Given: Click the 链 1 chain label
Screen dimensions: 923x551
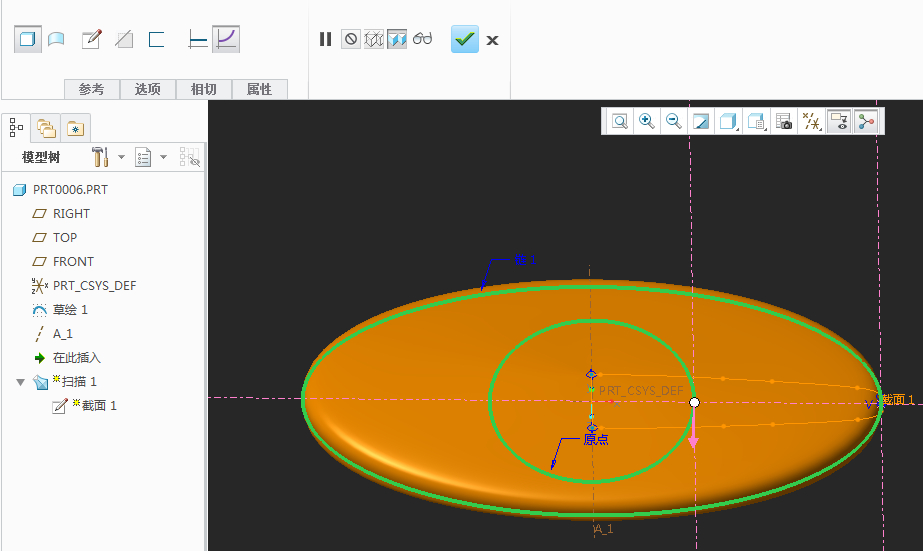Looking at the screenshot, I should (x=525, y=260).
